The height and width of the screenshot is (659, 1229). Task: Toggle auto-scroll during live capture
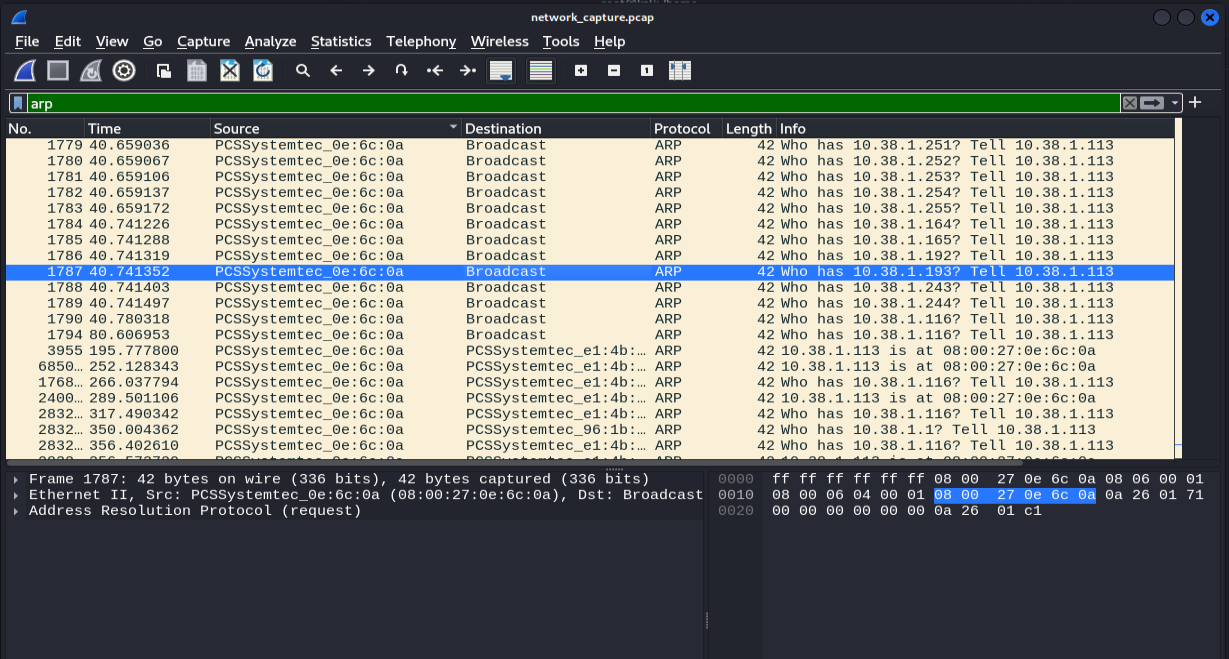point(500,71)
